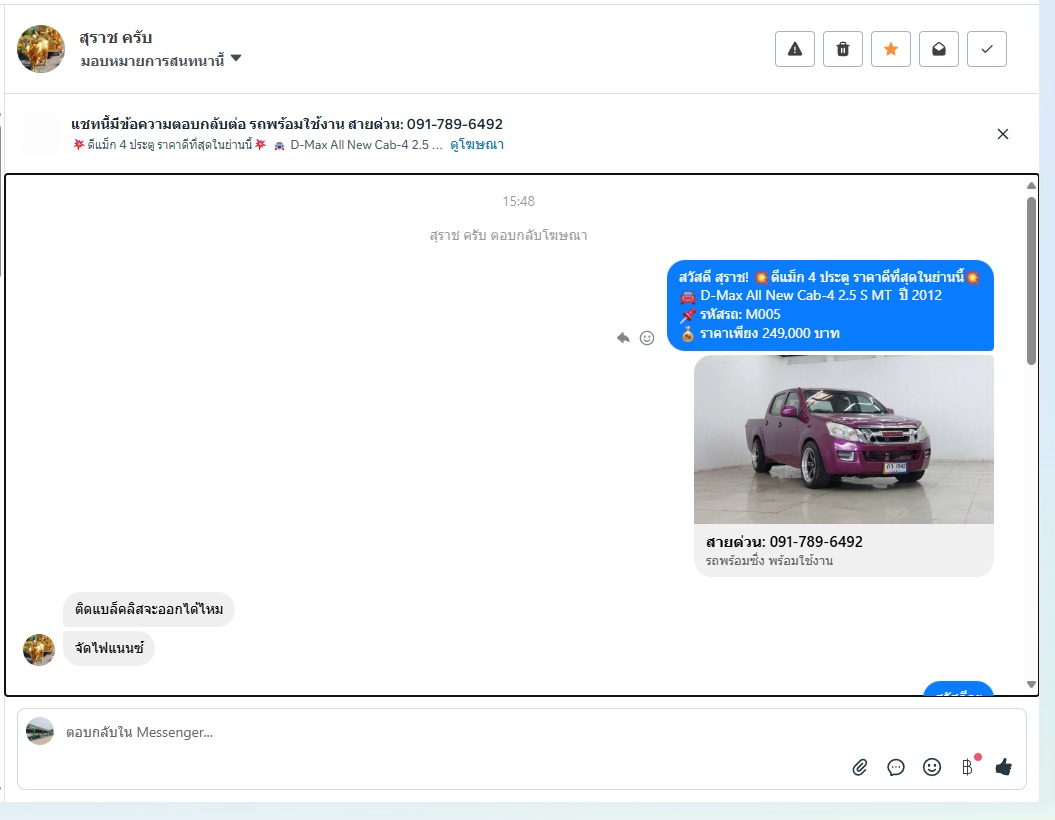Image resolution: width=1055 pixels, height=820 pixels.
Task: Click the spam warning triangle icon
Action: 795,49
